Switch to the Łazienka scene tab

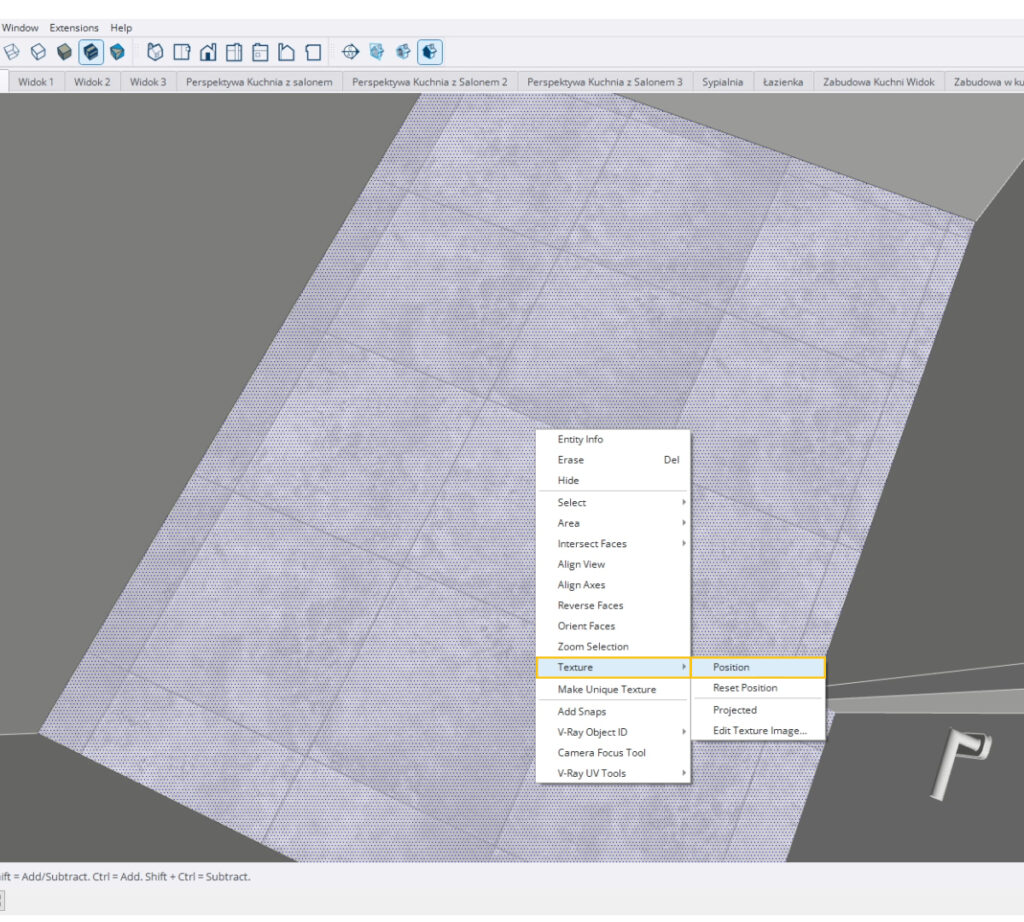coord(783,82)
